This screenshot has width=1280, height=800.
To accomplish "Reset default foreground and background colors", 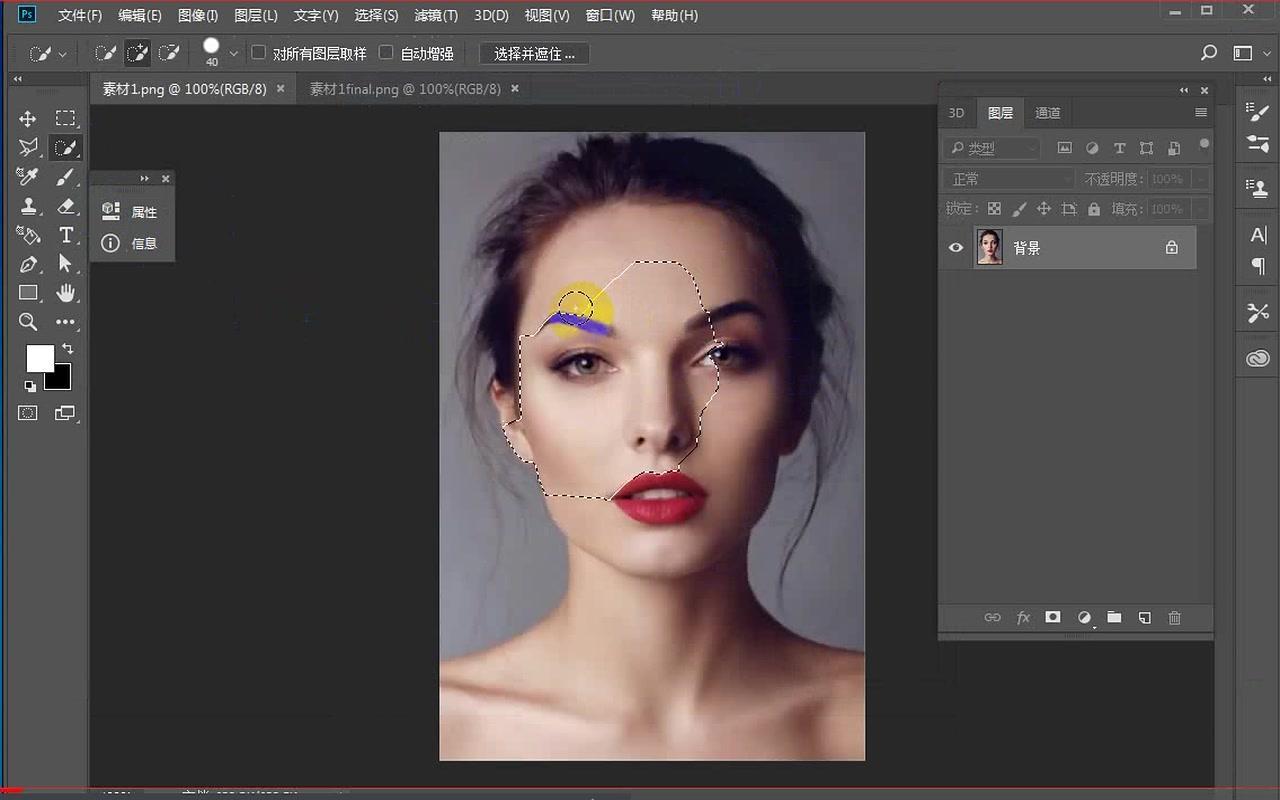I will (29, 386).
